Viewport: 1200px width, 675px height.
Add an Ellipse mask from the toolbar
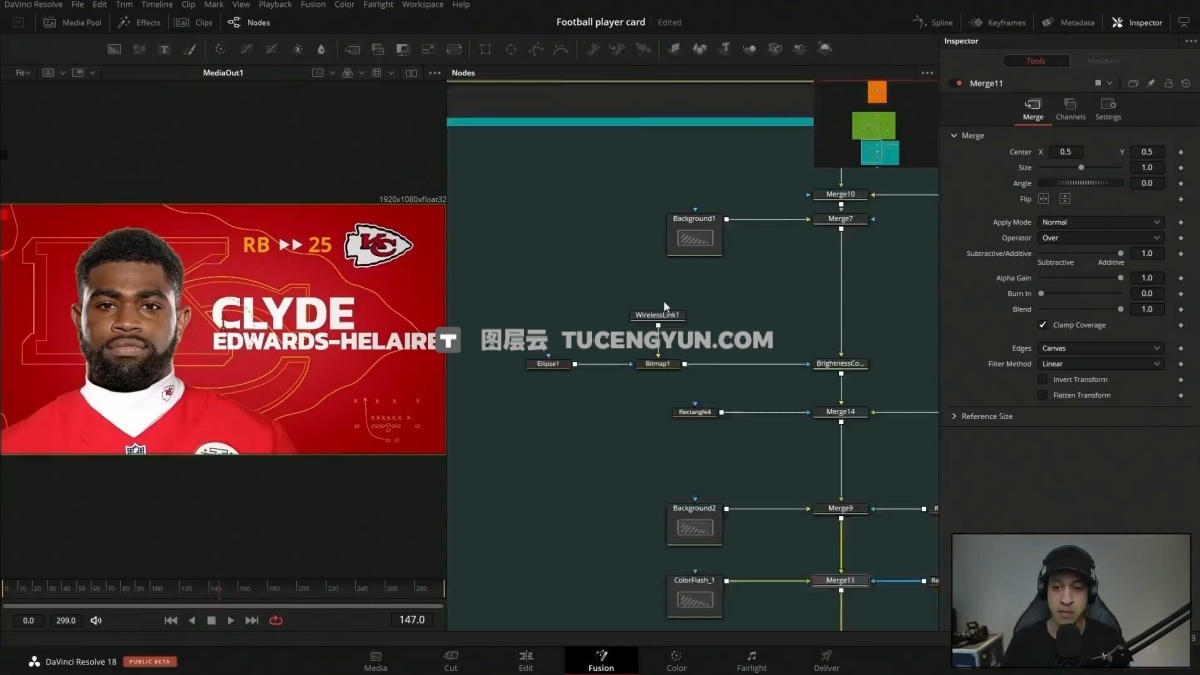511,49
